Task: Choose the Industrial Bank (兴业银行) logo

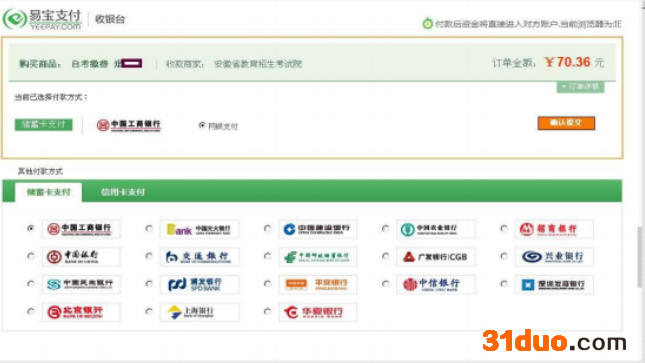Action: point(554,257)
